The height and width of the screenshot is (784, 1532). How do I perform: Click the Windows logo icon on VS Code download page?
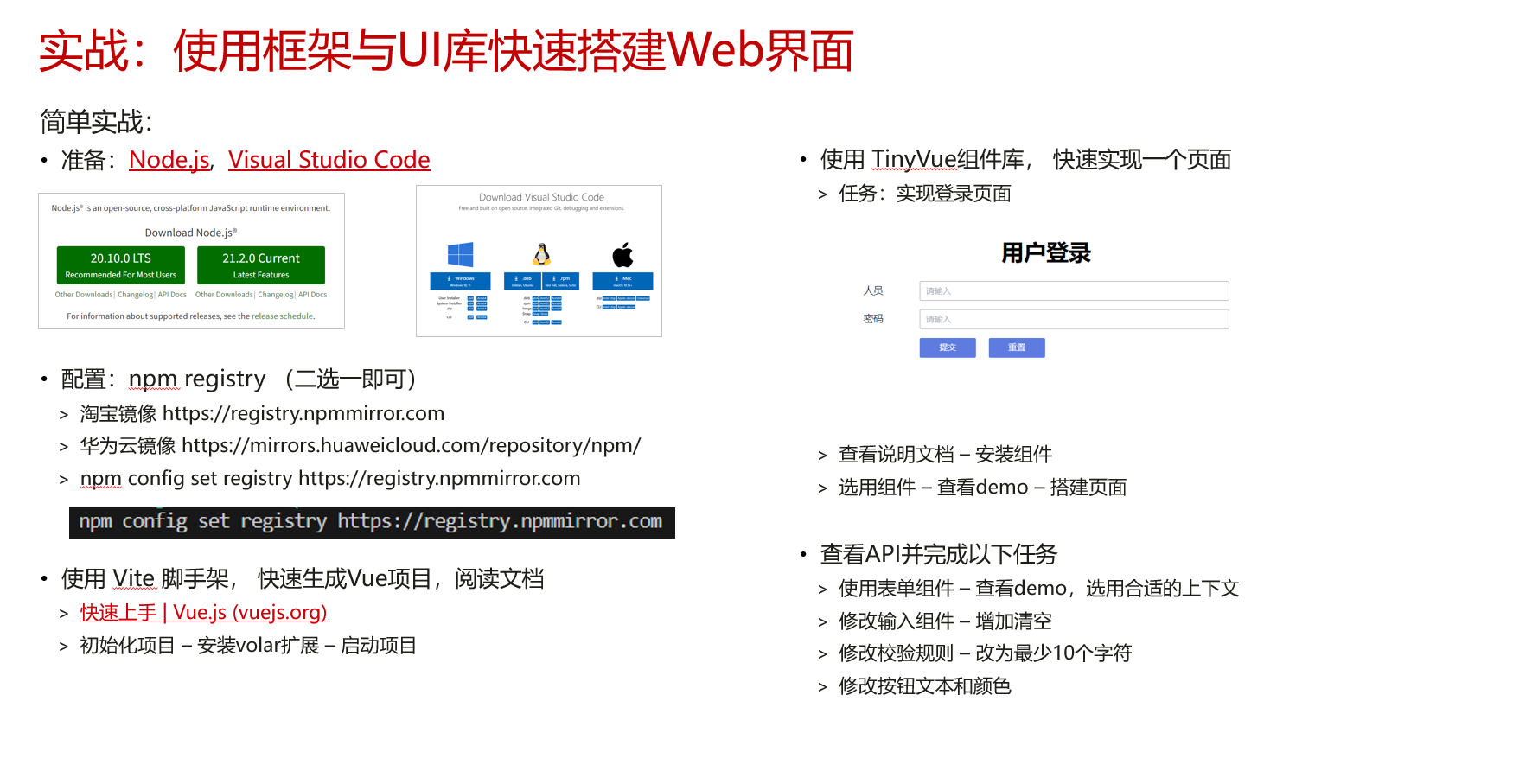coord(461,255)
